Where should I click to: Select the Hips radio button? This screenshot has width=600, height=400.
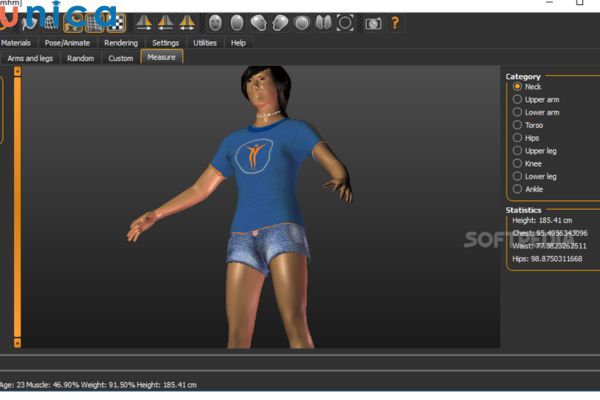(517, 138)
